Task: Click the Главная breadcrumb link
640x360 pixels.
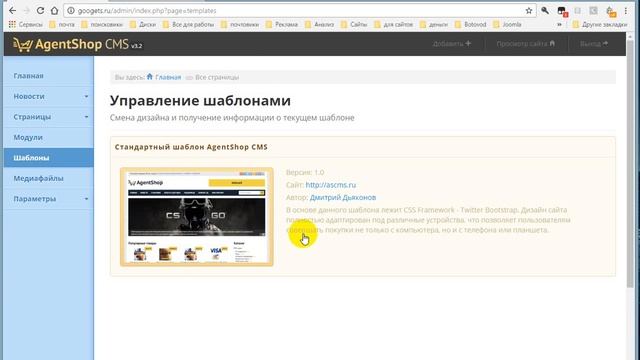Action: 168,77
